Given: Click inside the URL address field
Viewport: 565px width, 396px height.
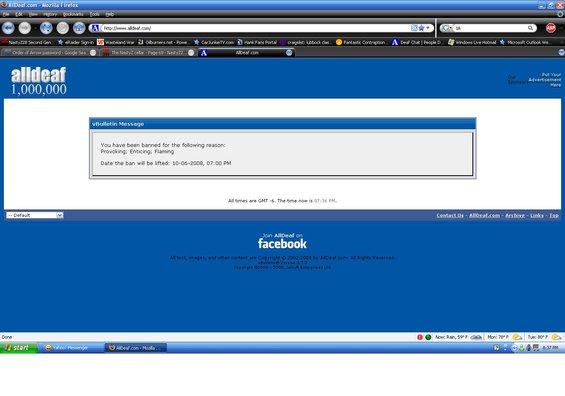Looking at the screenshot, I should click(x=256, y=28).
